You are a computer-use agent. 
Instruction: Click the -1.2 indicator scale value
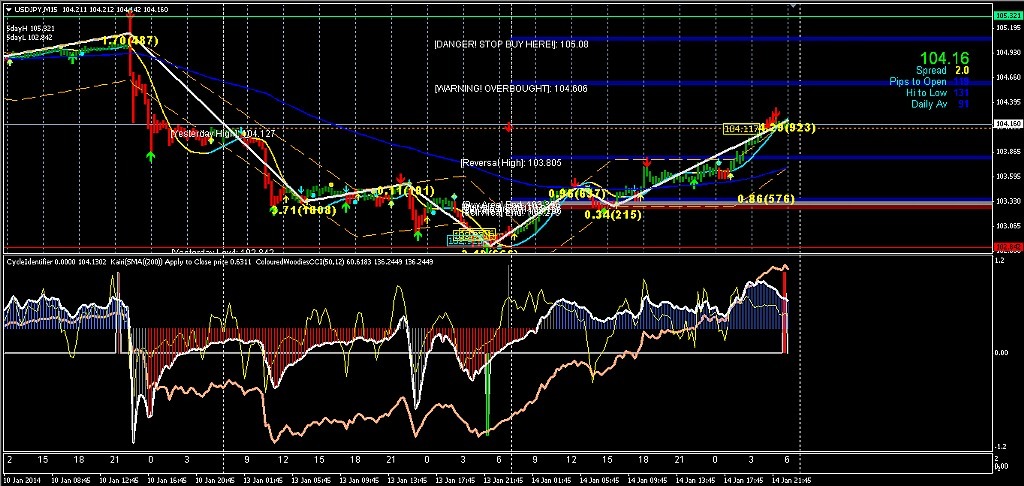[1000, 447]
